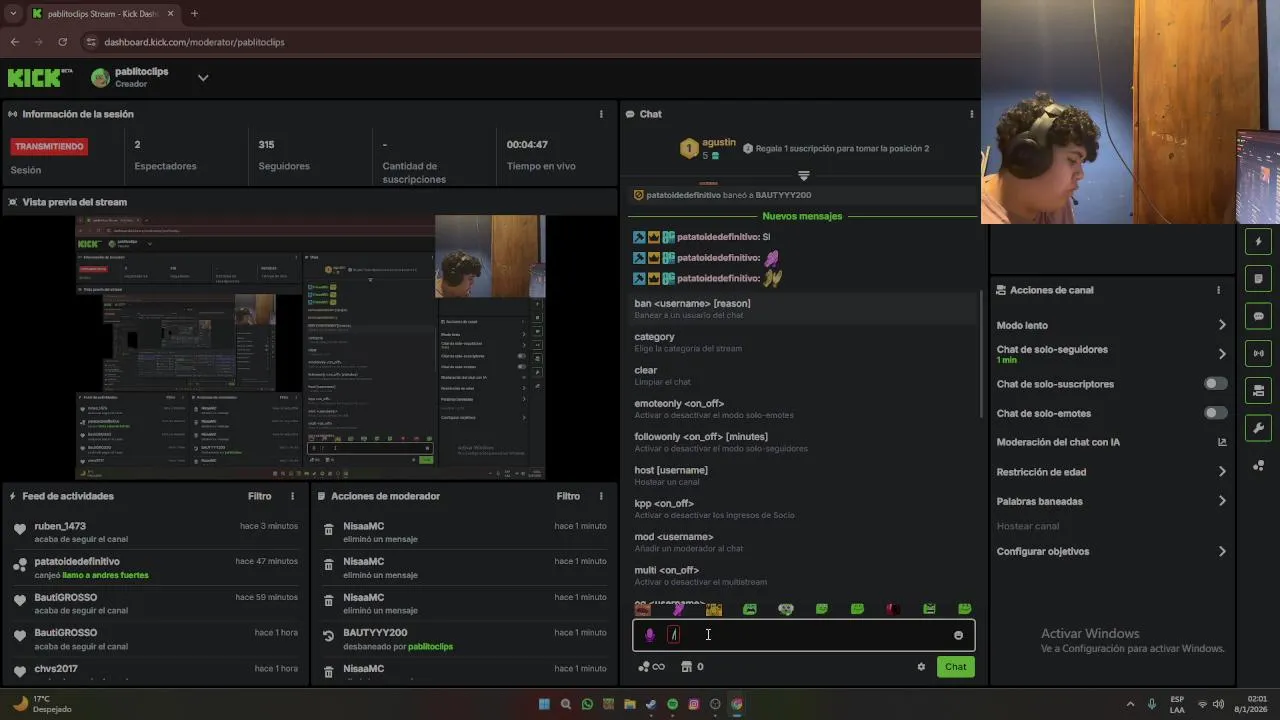Click the browser address bar
Image resolution: width=1280 pixels, height=720 pixels.
528,42
